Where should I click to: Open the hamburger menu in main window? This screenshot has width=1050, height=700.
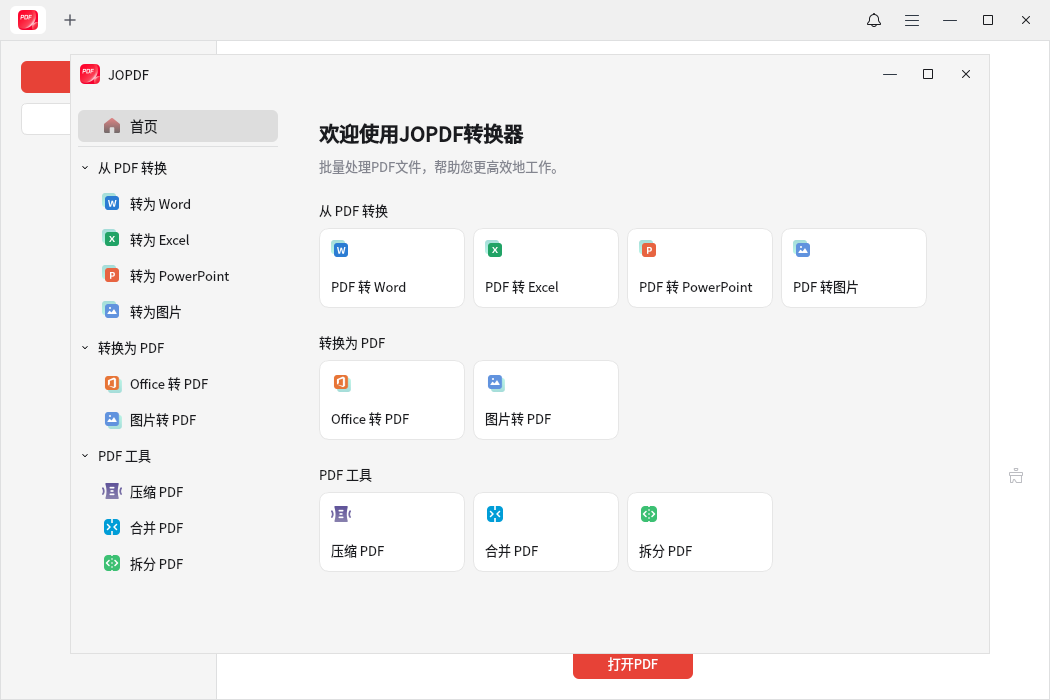(912, 20)
